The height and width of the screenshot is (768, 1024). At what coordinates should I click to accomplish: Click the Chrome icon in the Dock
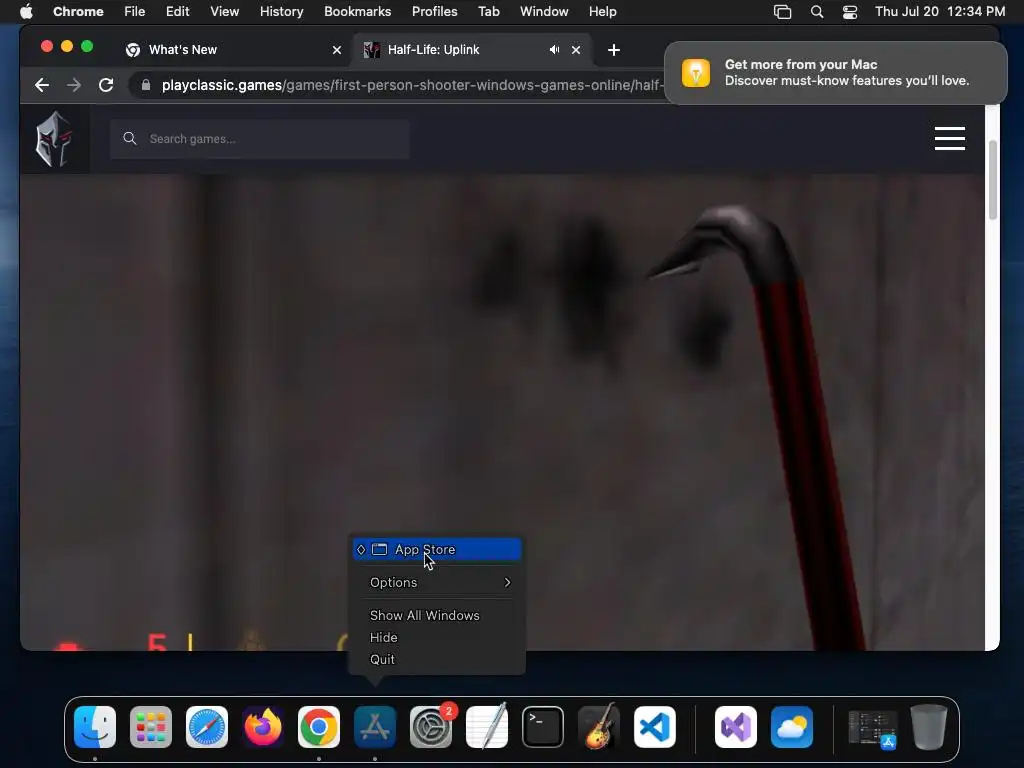tap(319, 727)
